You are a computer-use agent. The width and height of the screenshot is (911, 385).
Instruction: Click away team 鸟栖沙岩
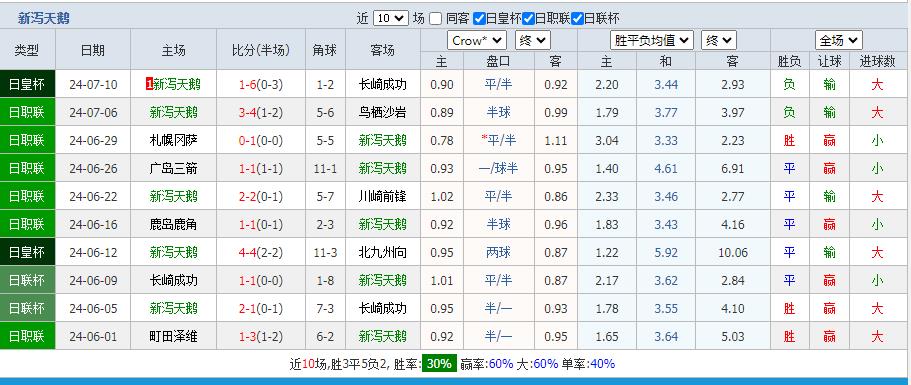(x=383, y=113)
